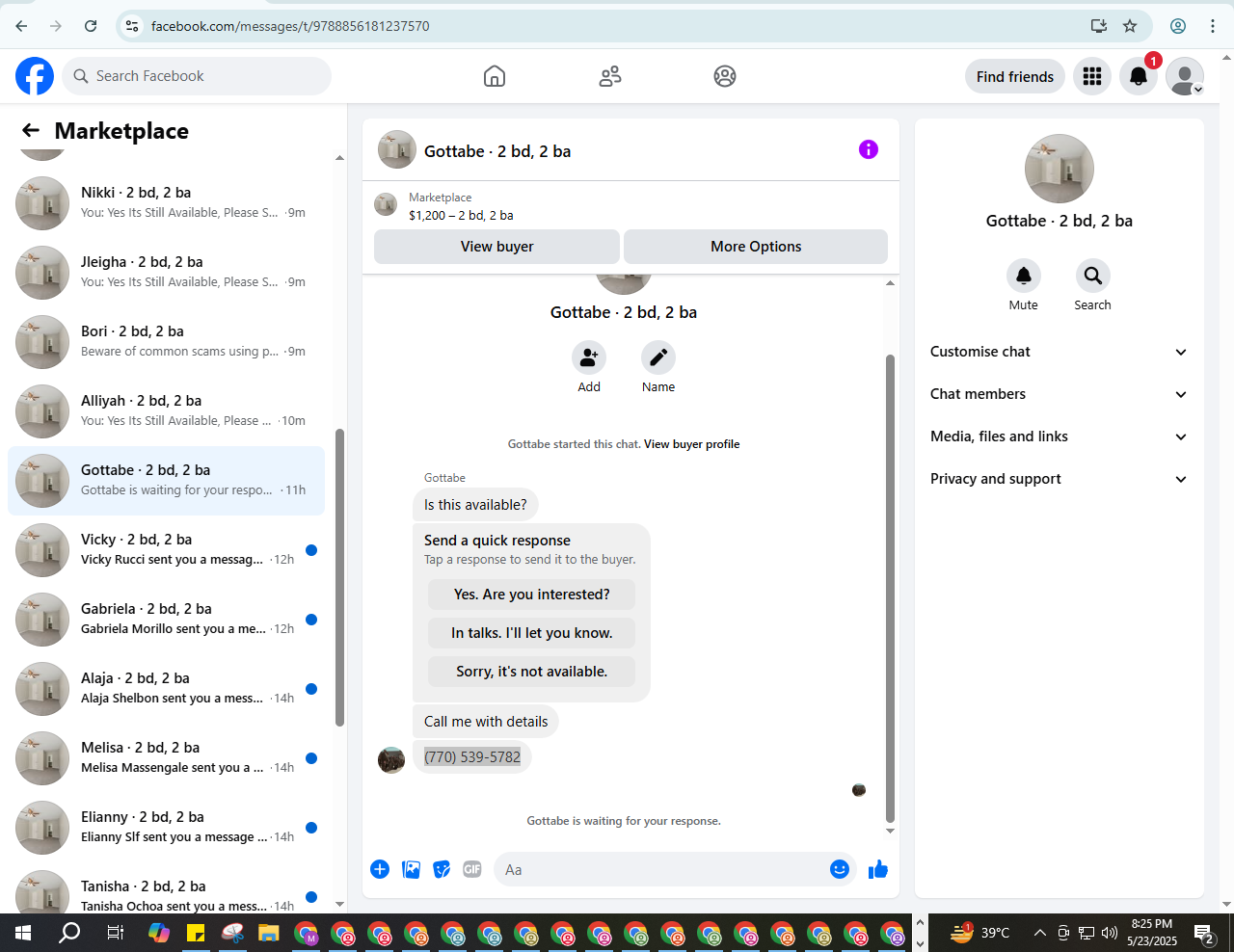Open the Groups icon in top navigation
Viewport: 1234px width, 952px height.
click(725, 76)
